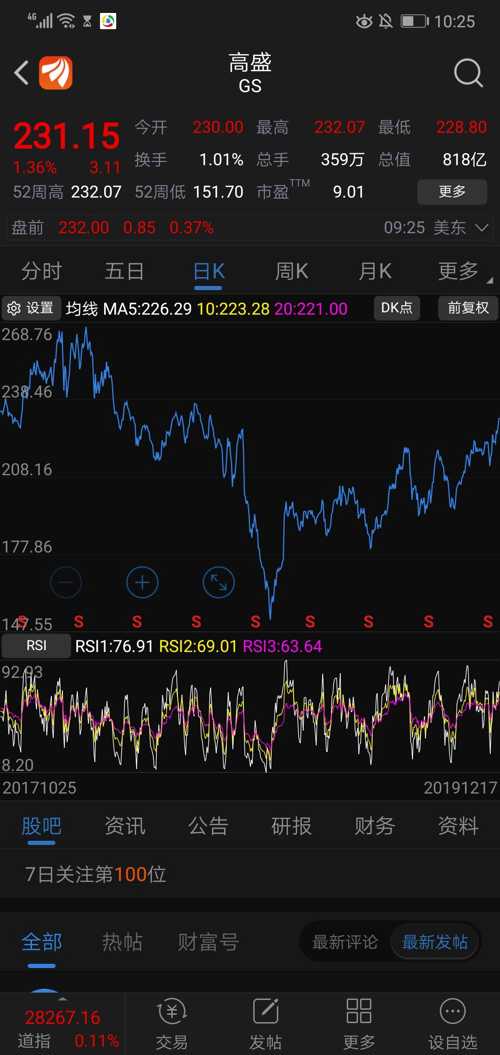
Task: Tap the RSI3:63.64 value
Action: pos(282,647)
